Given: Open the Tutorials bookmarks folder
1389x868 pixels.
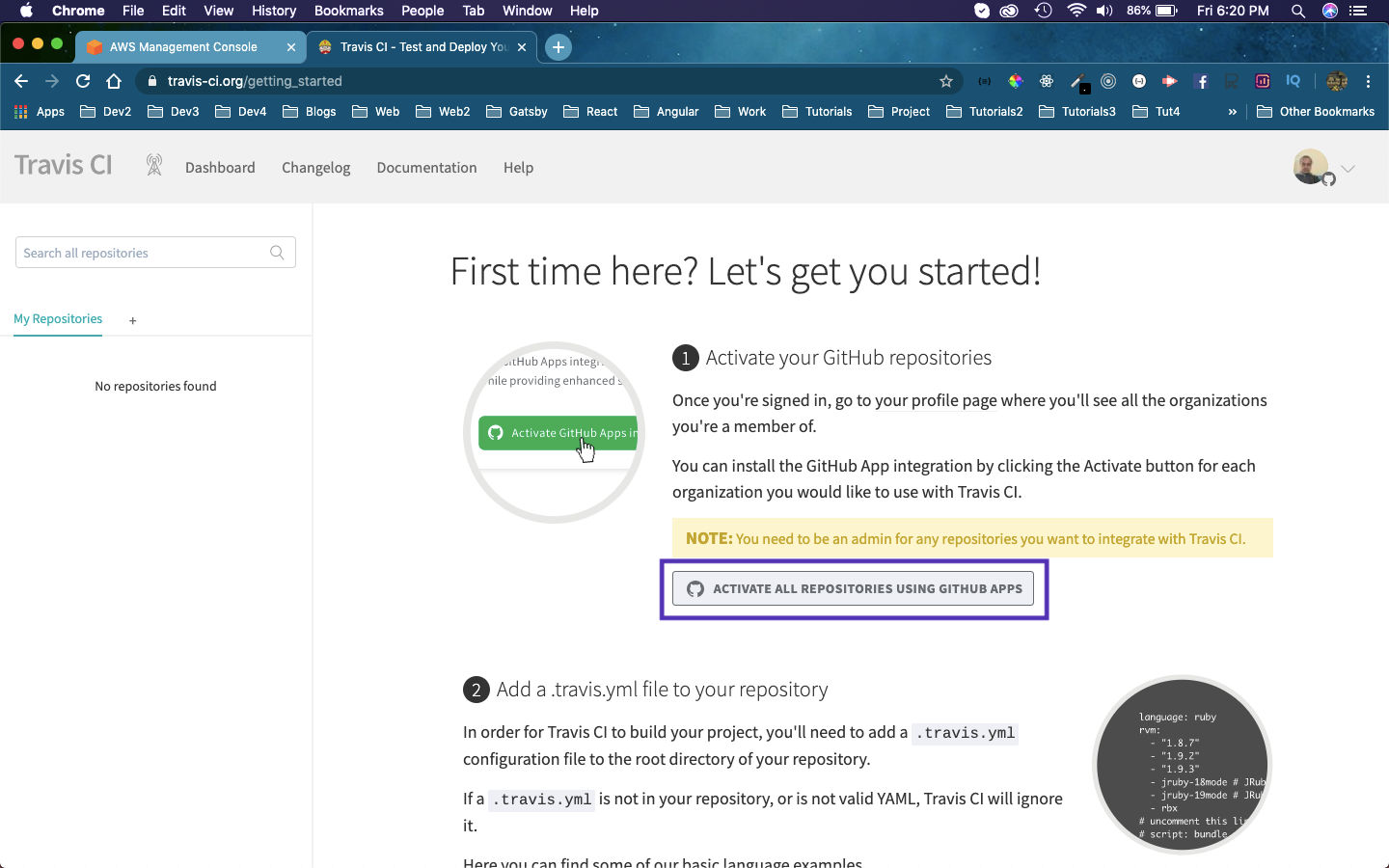Looking at the screenshot, I should point(817,112).
